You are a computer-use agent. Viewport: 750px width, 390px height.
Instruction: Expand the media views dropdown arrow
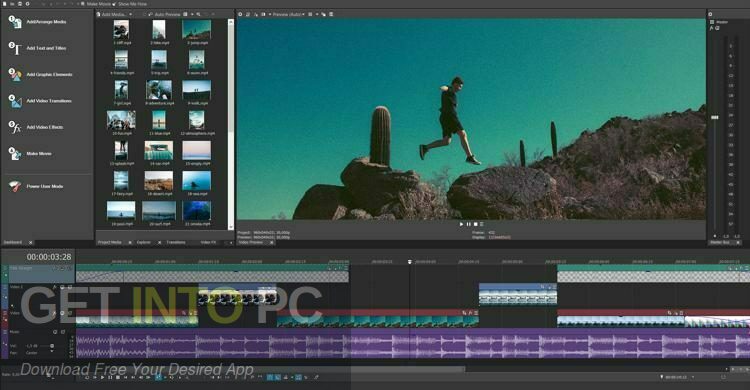(192, 14)
